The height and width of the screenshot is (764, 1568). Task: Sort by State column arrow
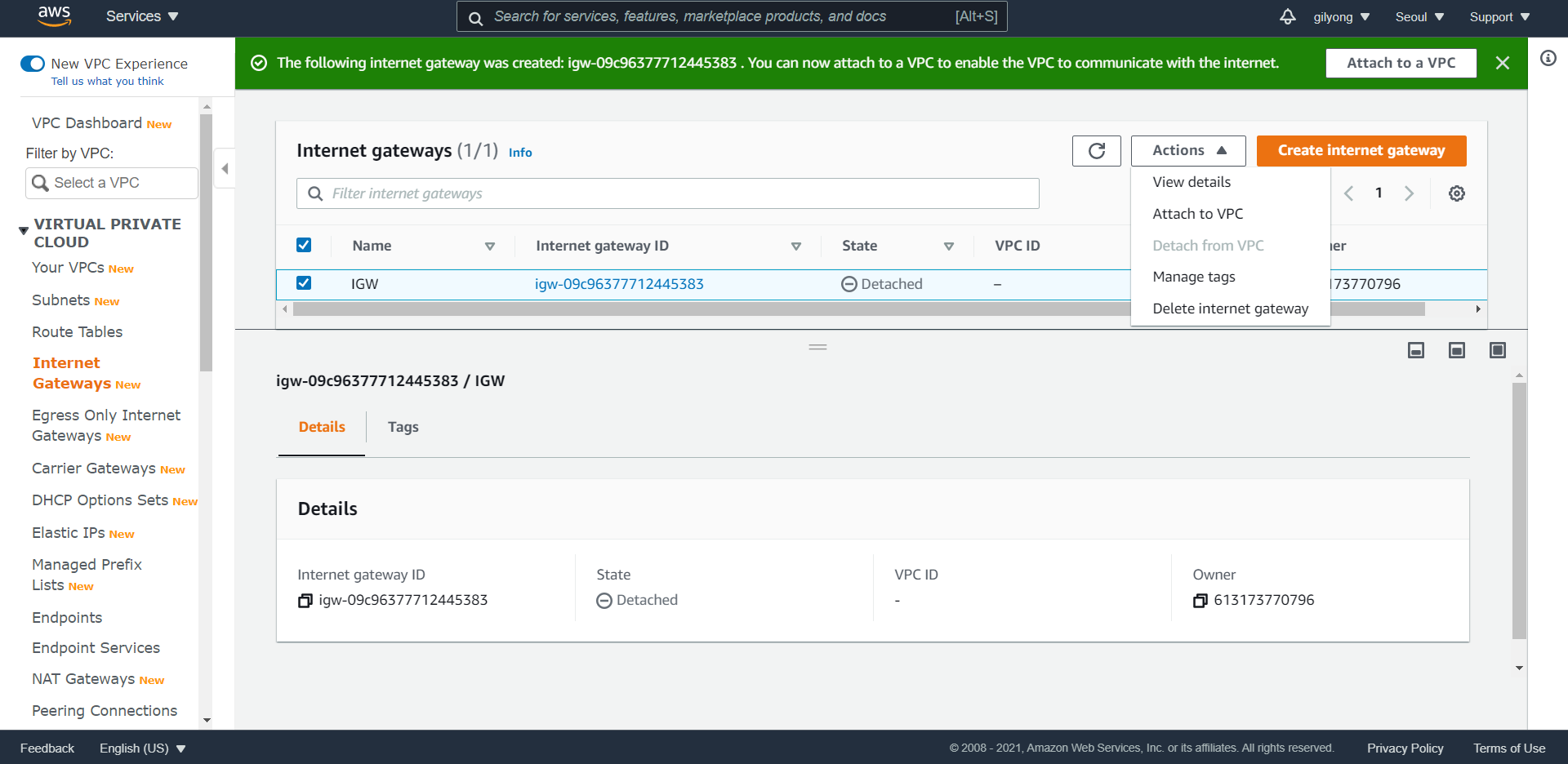click(x=949, y=246)
